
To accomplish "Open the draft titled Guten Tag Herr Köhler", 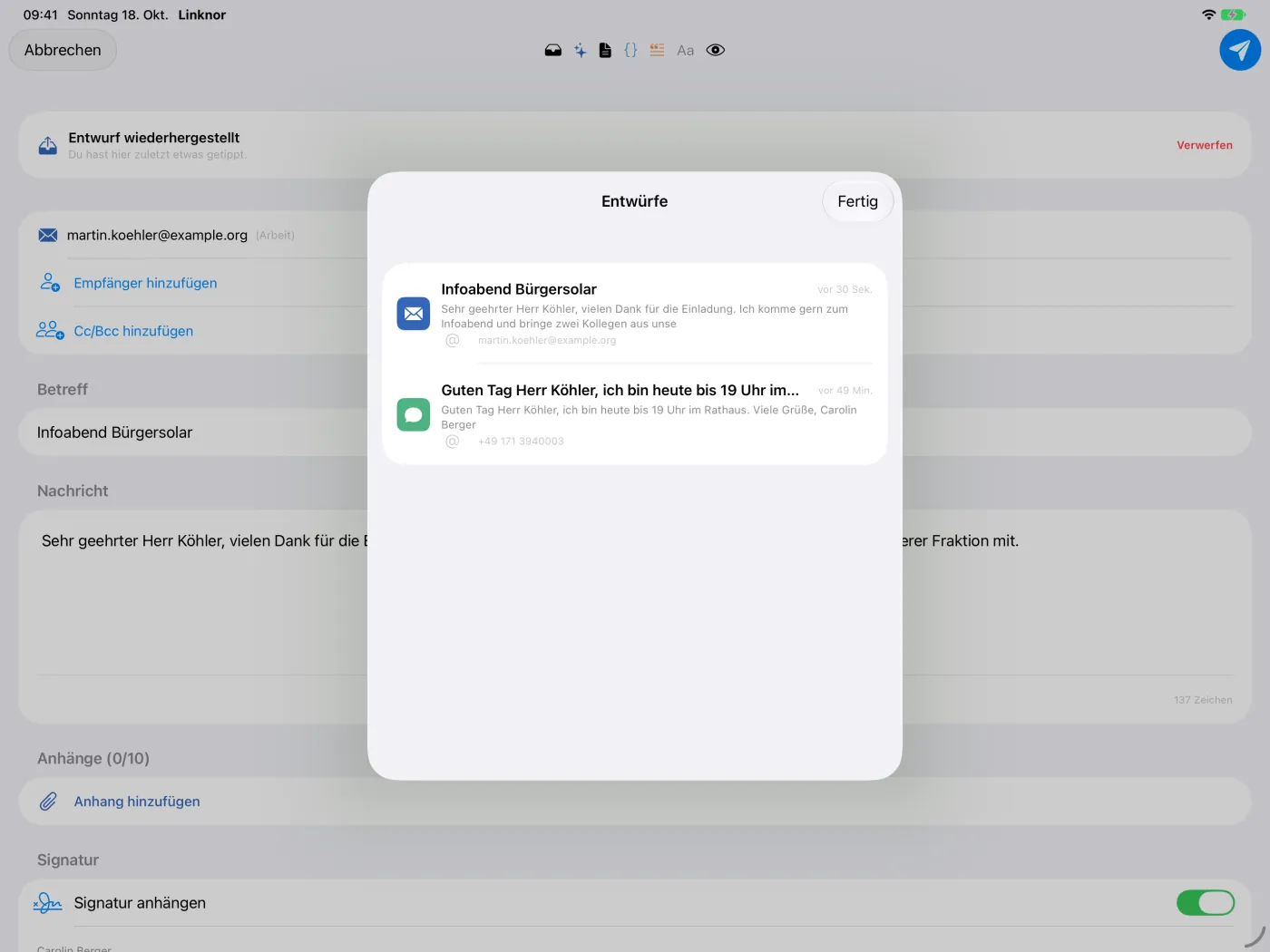I will [620, 390].
